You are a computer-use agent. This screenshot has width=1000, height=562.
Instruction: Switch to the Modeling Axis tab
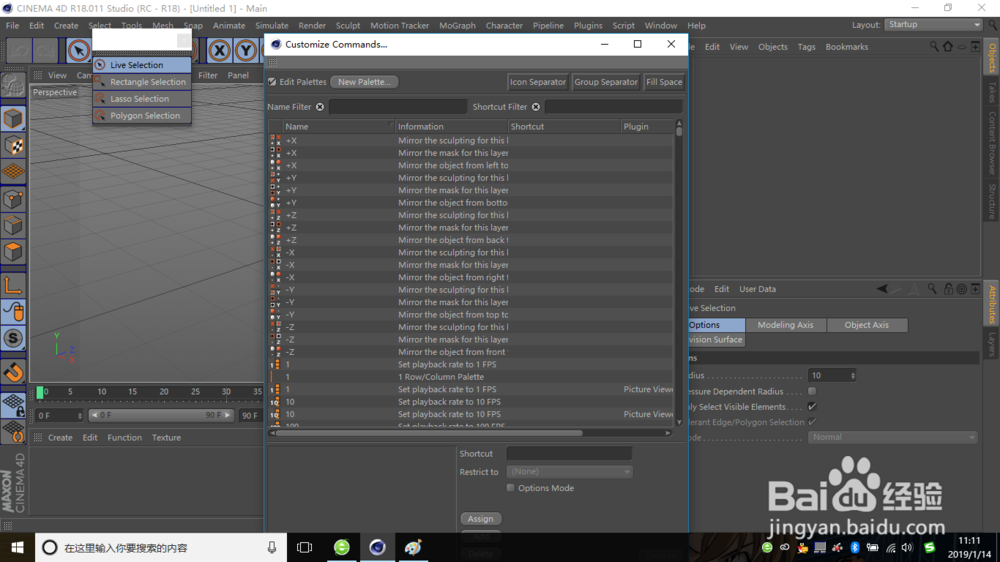(x=785, y=325)
